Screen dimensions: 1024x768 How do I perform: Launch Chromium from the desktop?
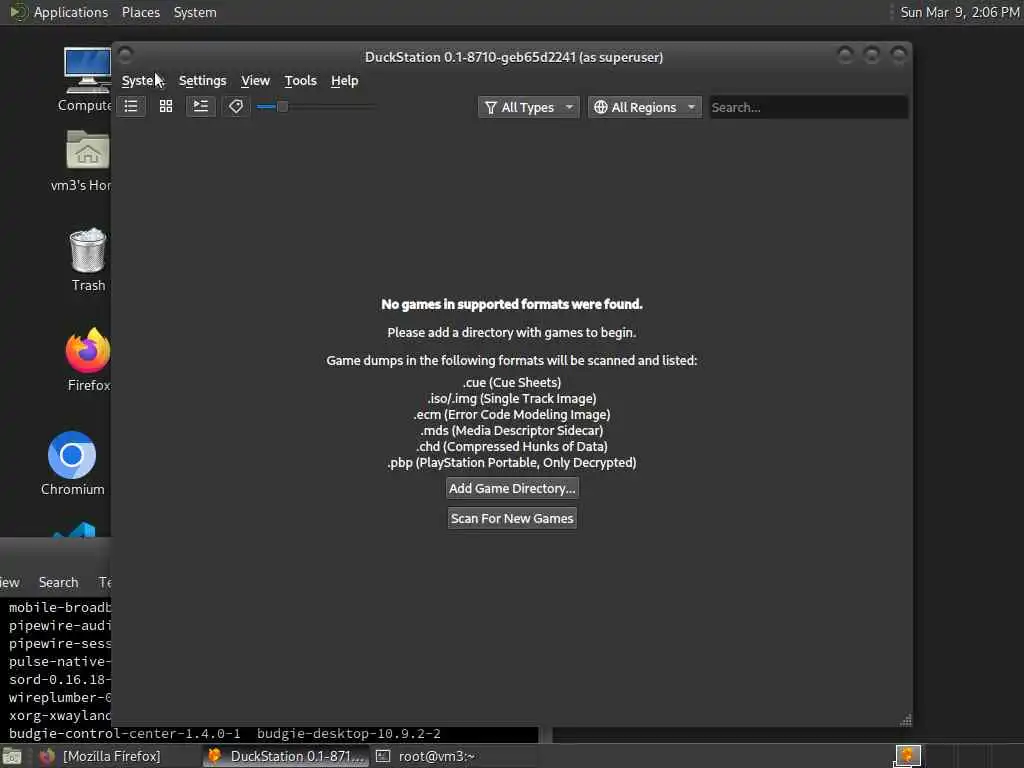point(72,463)
